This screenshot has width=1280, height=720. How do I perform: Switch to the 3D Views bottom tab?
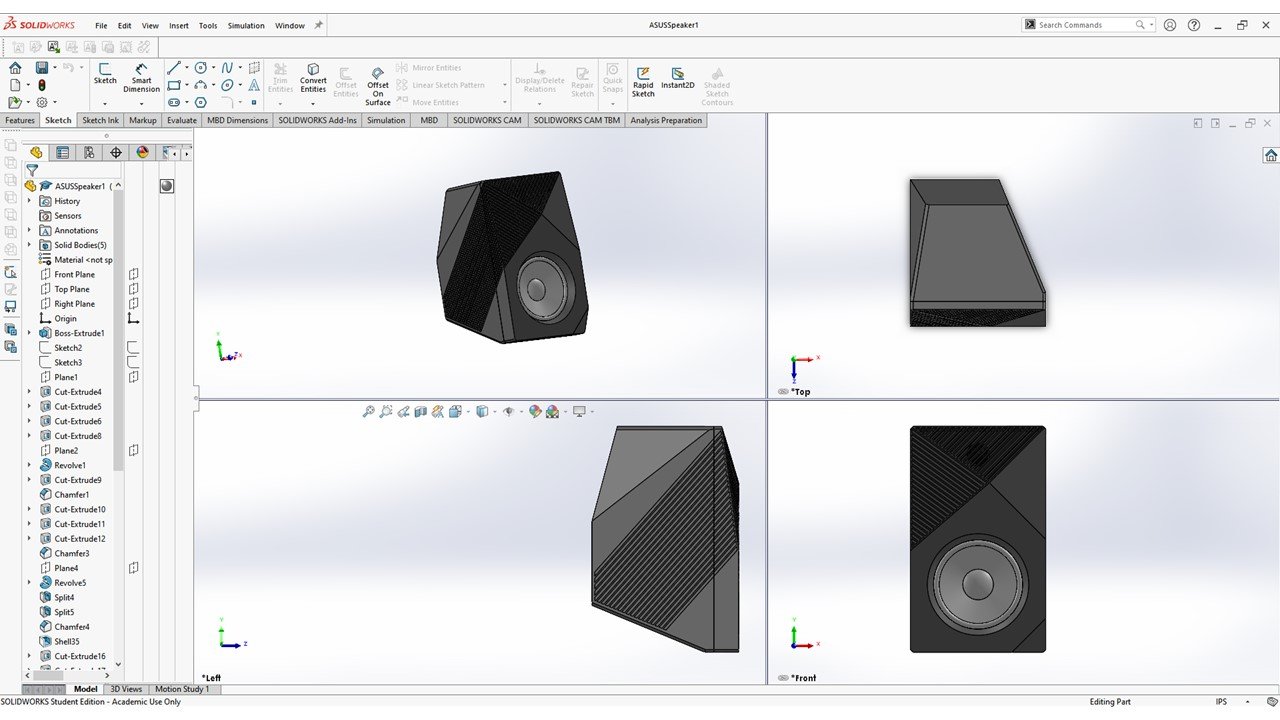click(x=126, y=689)
